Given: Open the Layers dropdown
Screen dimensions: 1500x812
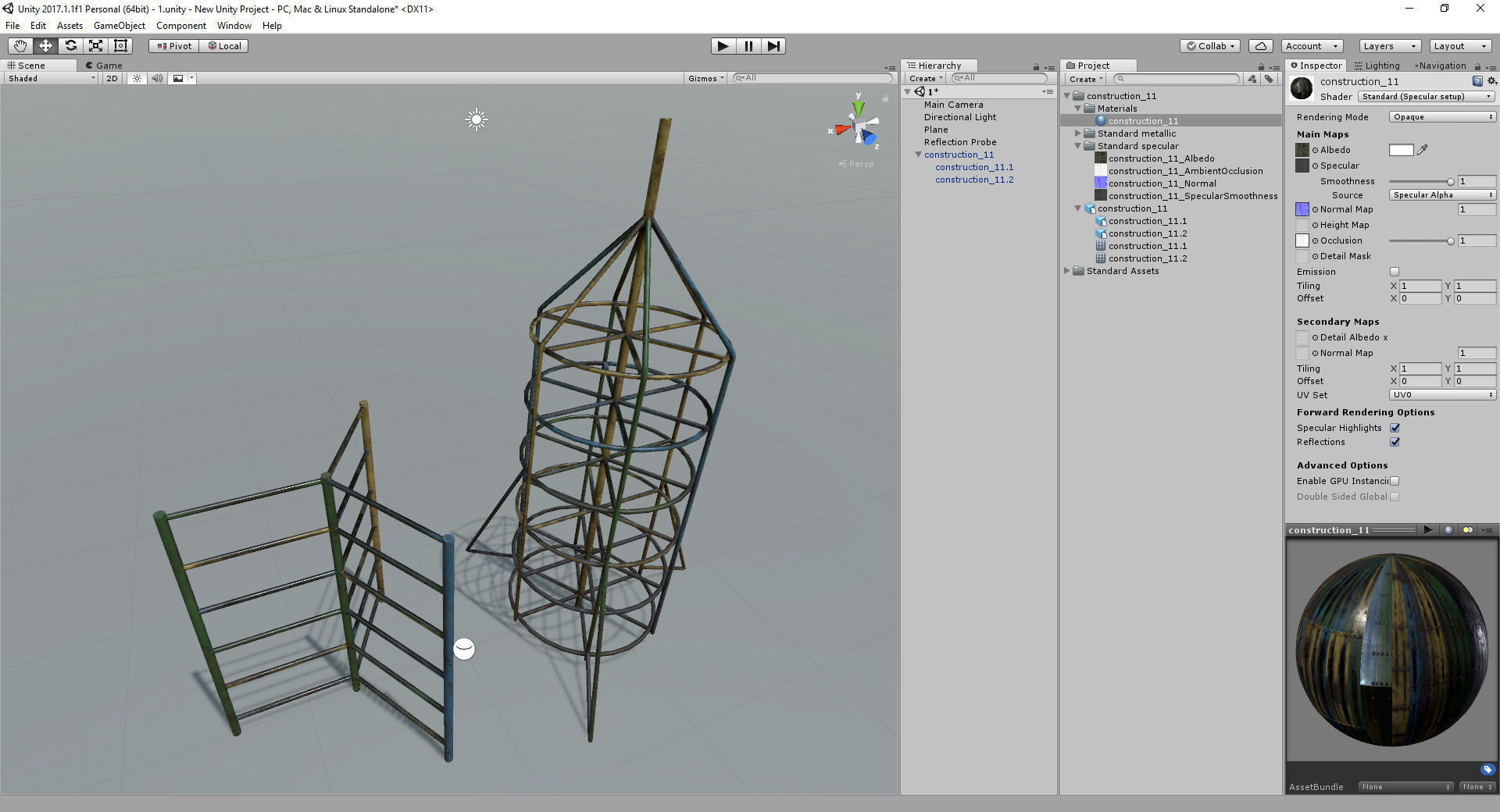Looking at the screenshot, I should [x=1390, y=46].
